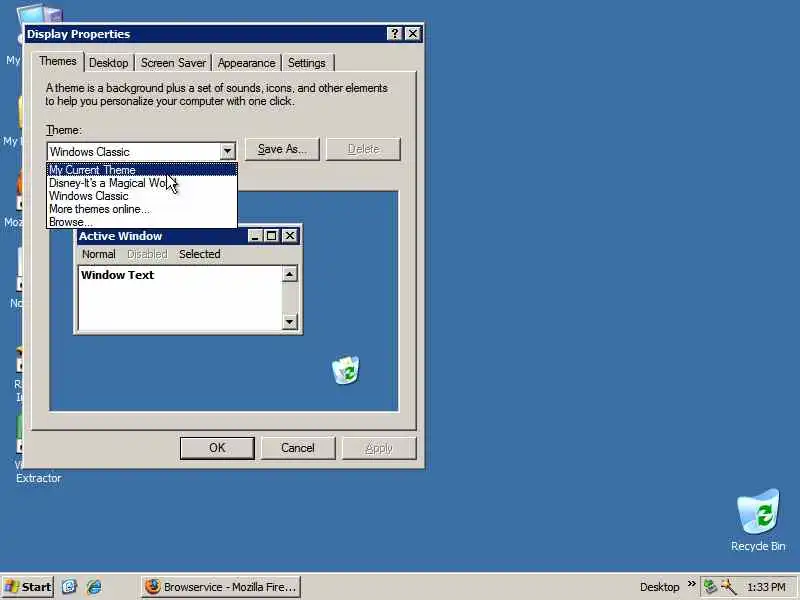Click the tools tray icon beside the clock
Image resolution: width=800 pixels, height=600 pixels.
729,587
